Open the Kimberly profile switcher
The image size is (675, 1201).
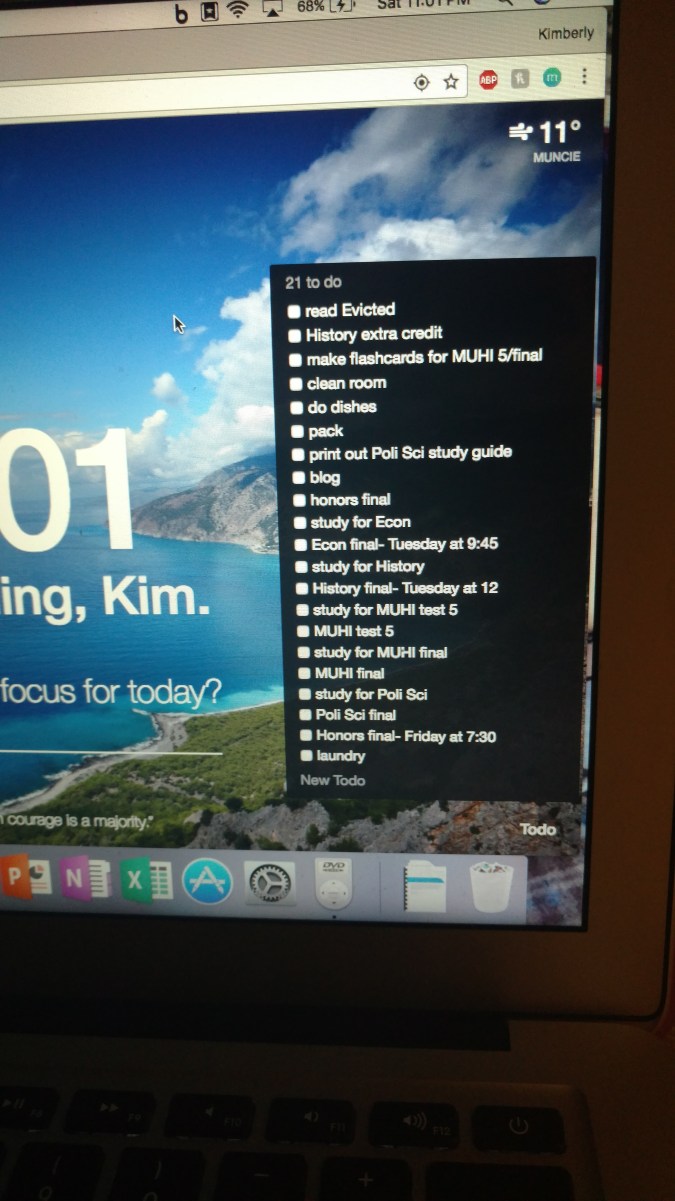pyautogui.click(x=565, y=34)
